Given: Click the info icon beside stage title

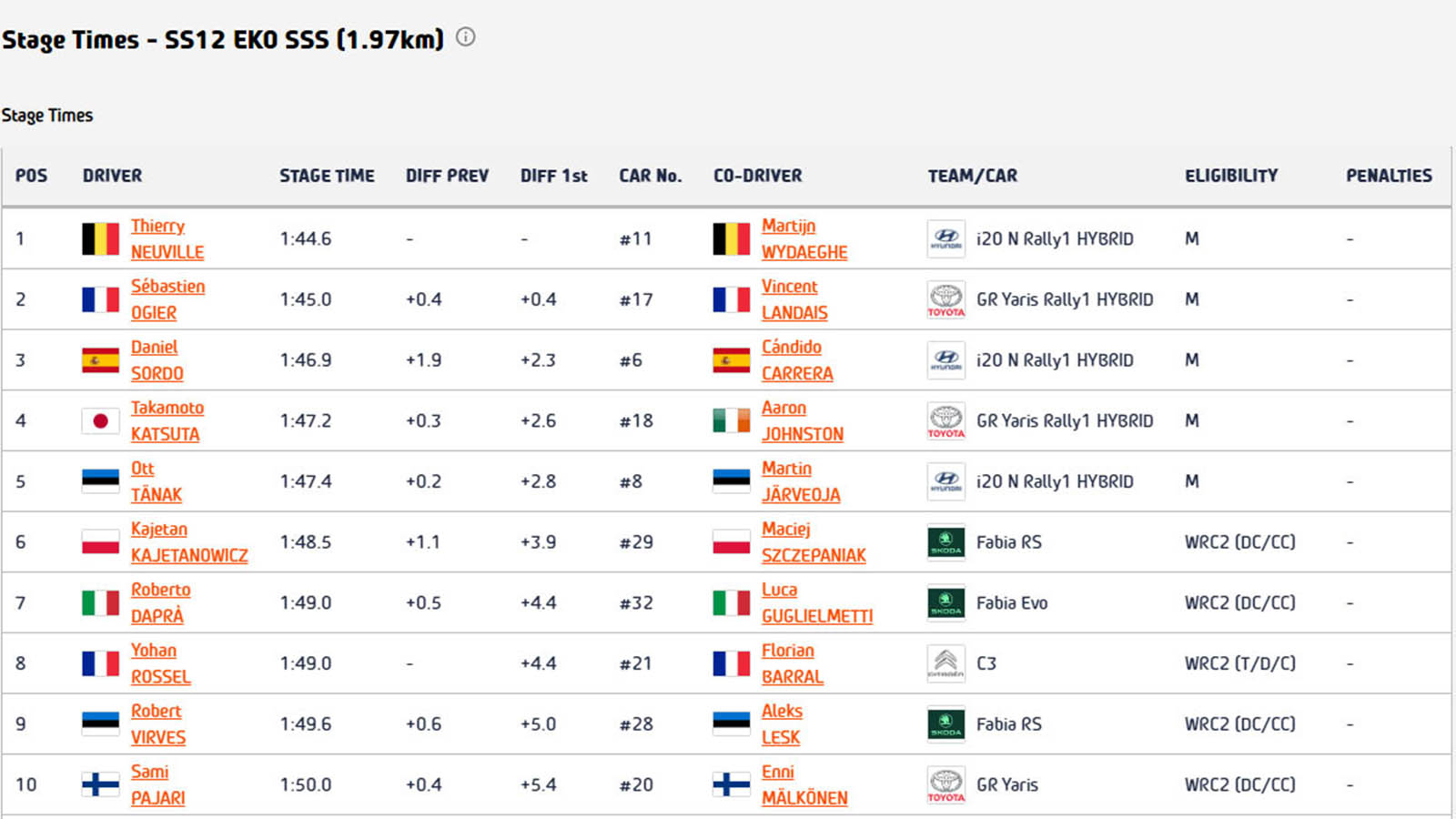Looking at the screenshot, I should point(466,37).
